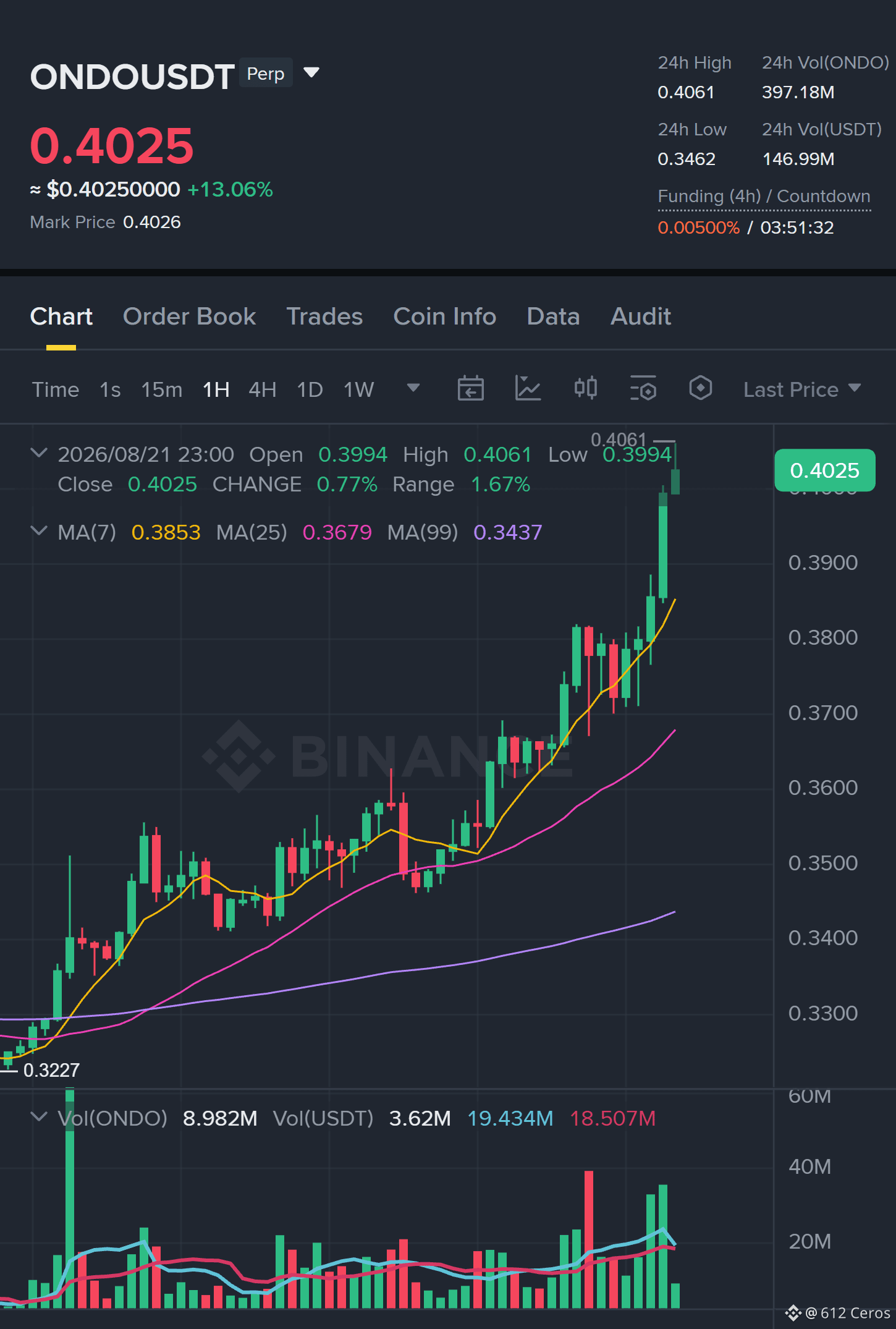Open the candlestick chart type icon
The image size is (896, 1329).
pyautogui.click(x=585, y=388)
